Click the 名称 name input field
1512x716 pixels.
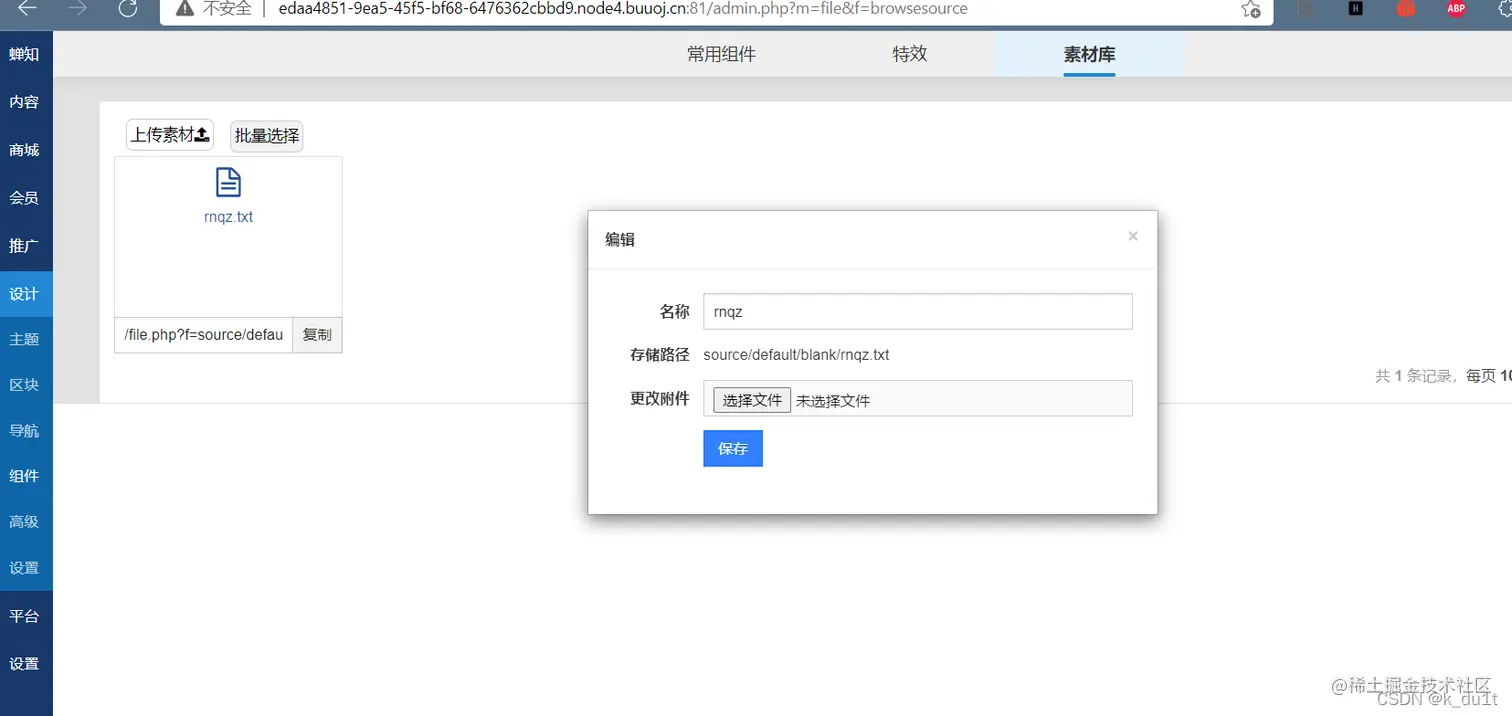coord(916,311)
